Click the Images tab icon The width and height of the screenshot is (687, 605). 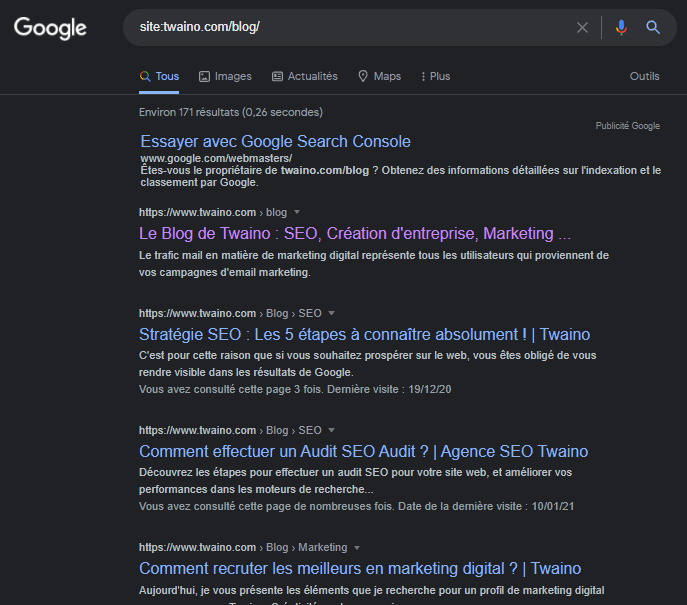(204, 77)
